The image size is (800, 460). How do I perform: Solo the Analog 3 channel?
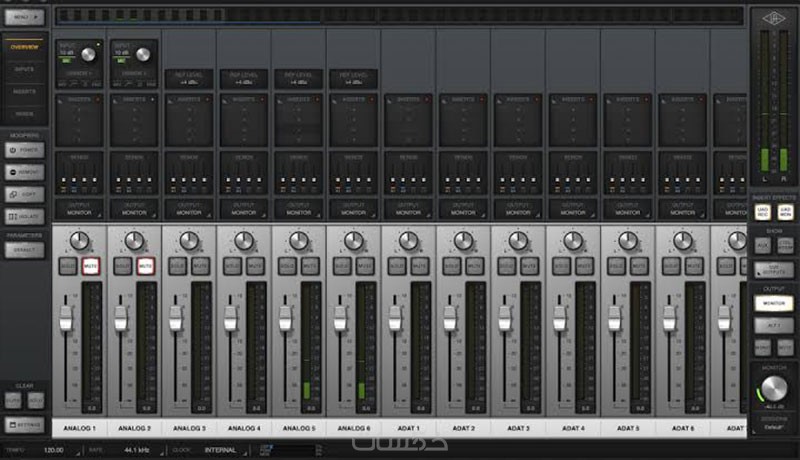click(178, 266)
